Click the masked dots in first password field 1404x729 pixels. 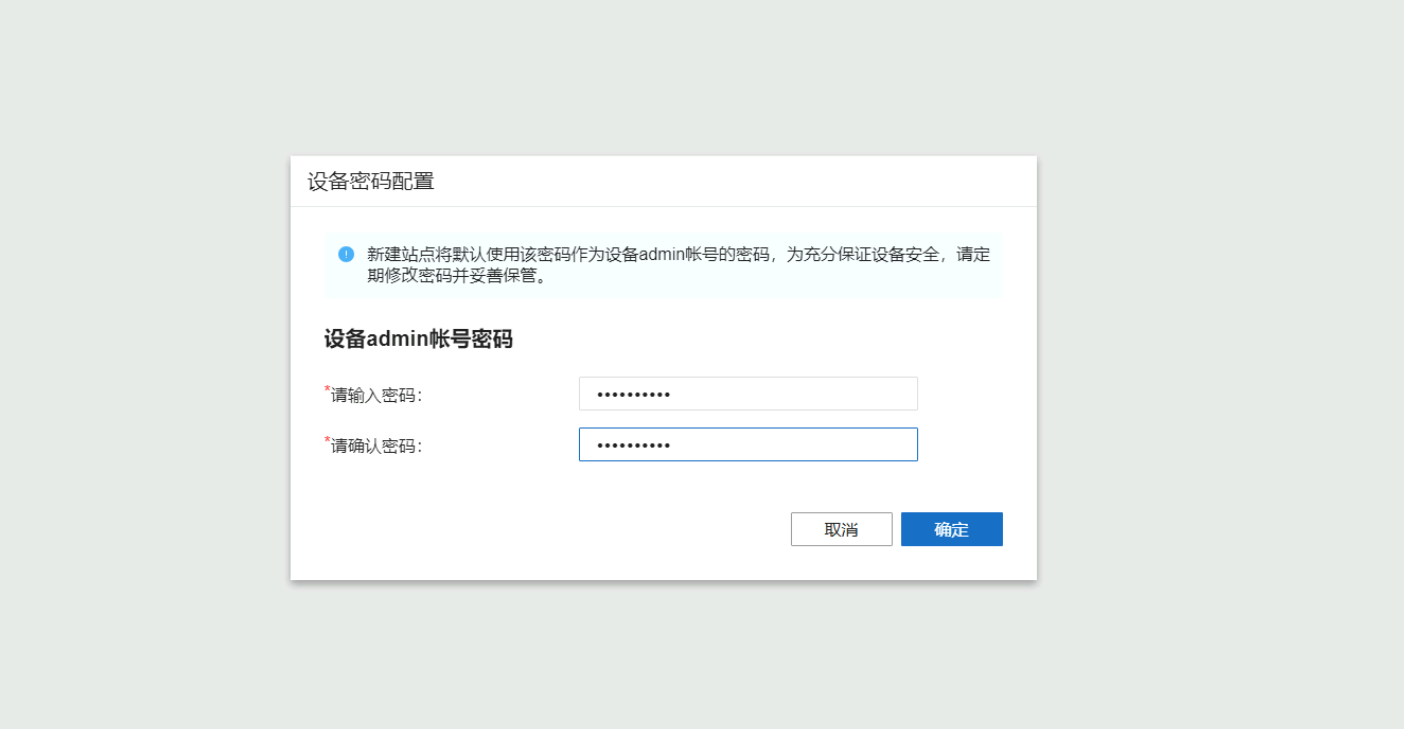[633, 395]
